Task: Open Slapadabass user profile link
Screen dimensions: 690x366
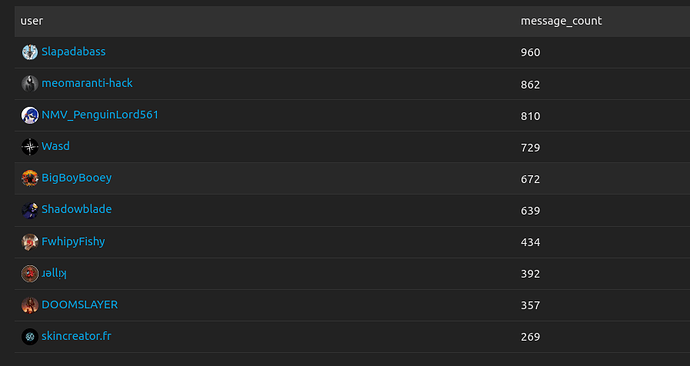Action: 73,51
